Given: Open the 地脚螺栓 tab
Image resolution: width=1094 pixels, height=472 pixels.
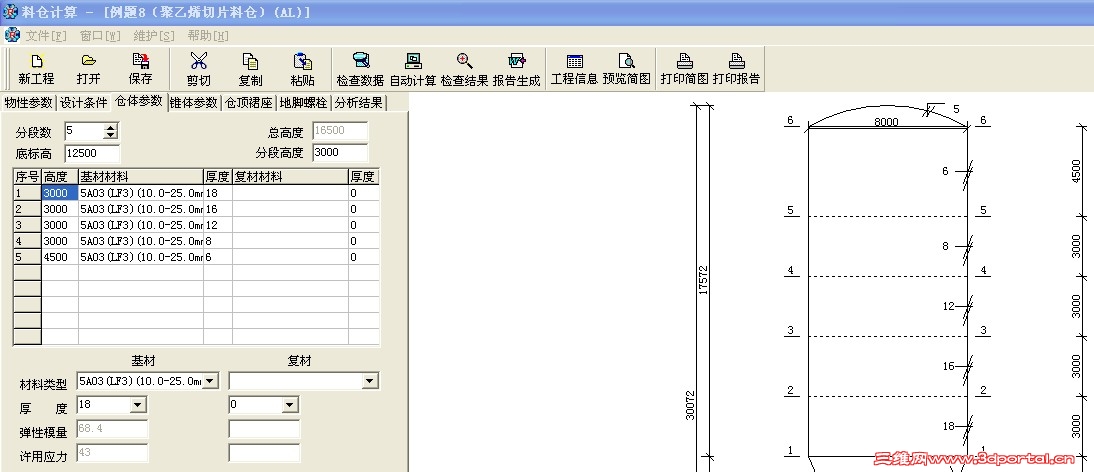Looking at the screenshot, I should (x=304, y=102).
